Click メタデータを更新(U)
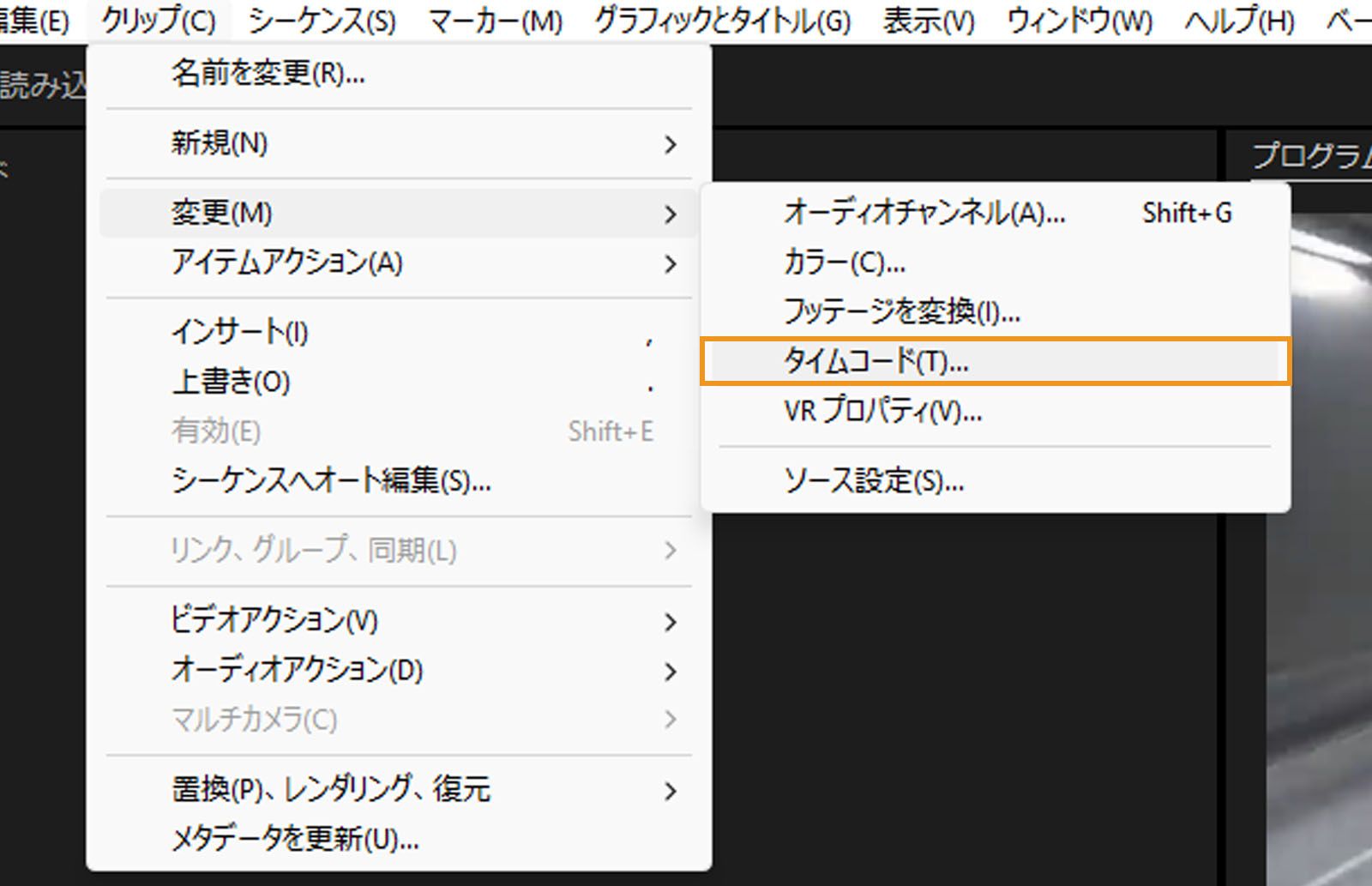The image size is (1372, 886). (x=292, y=841)
